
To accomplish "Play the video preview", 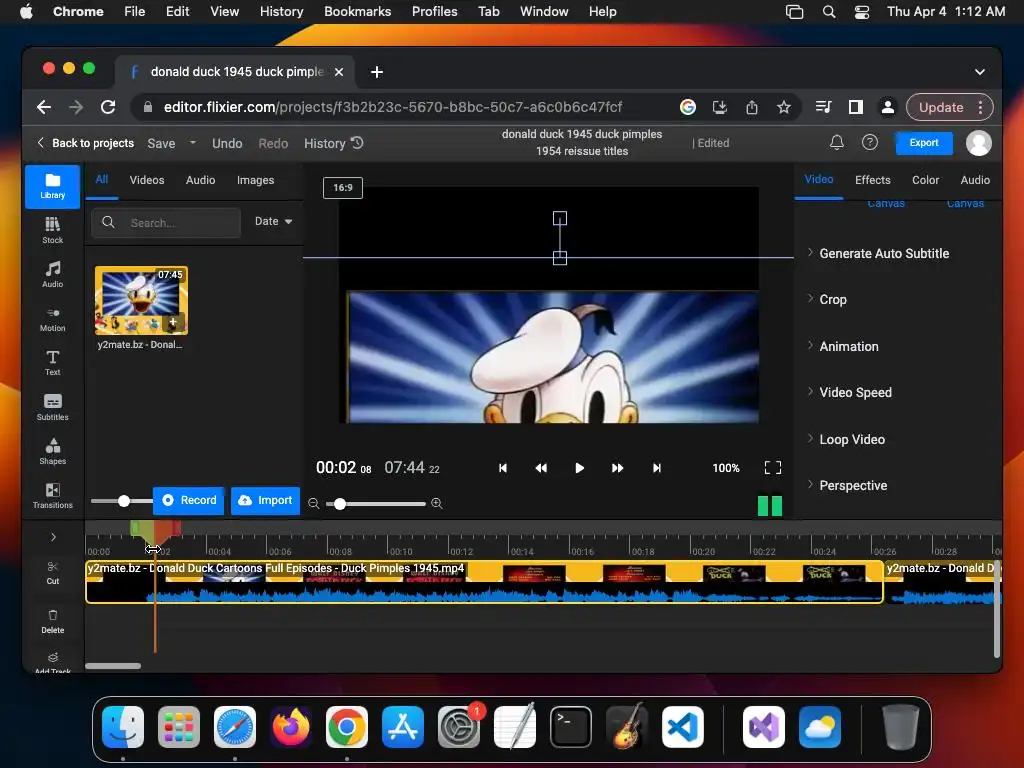I will 579,468.
